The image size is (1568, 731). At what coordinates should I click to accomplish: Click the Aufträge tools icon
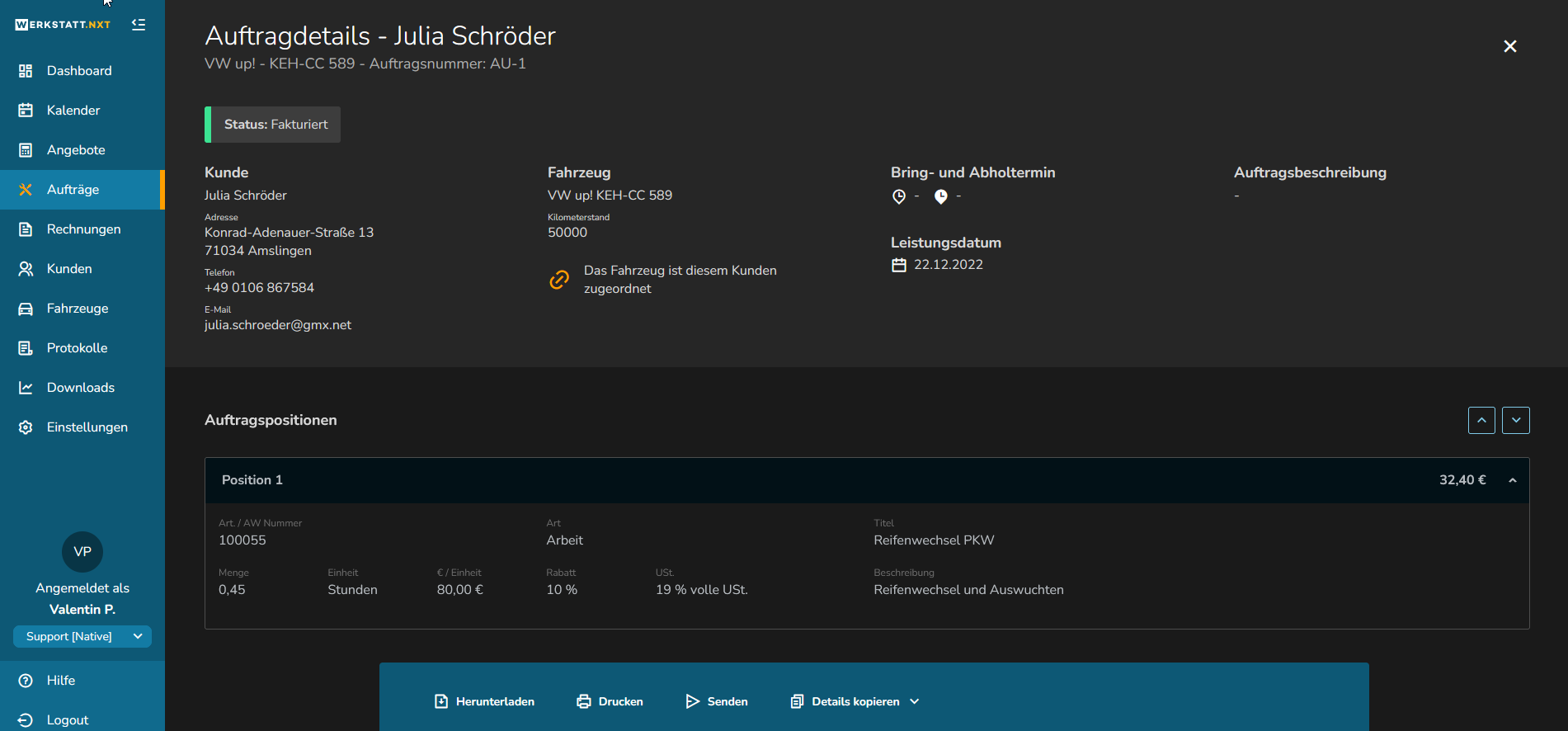(26, 190)
